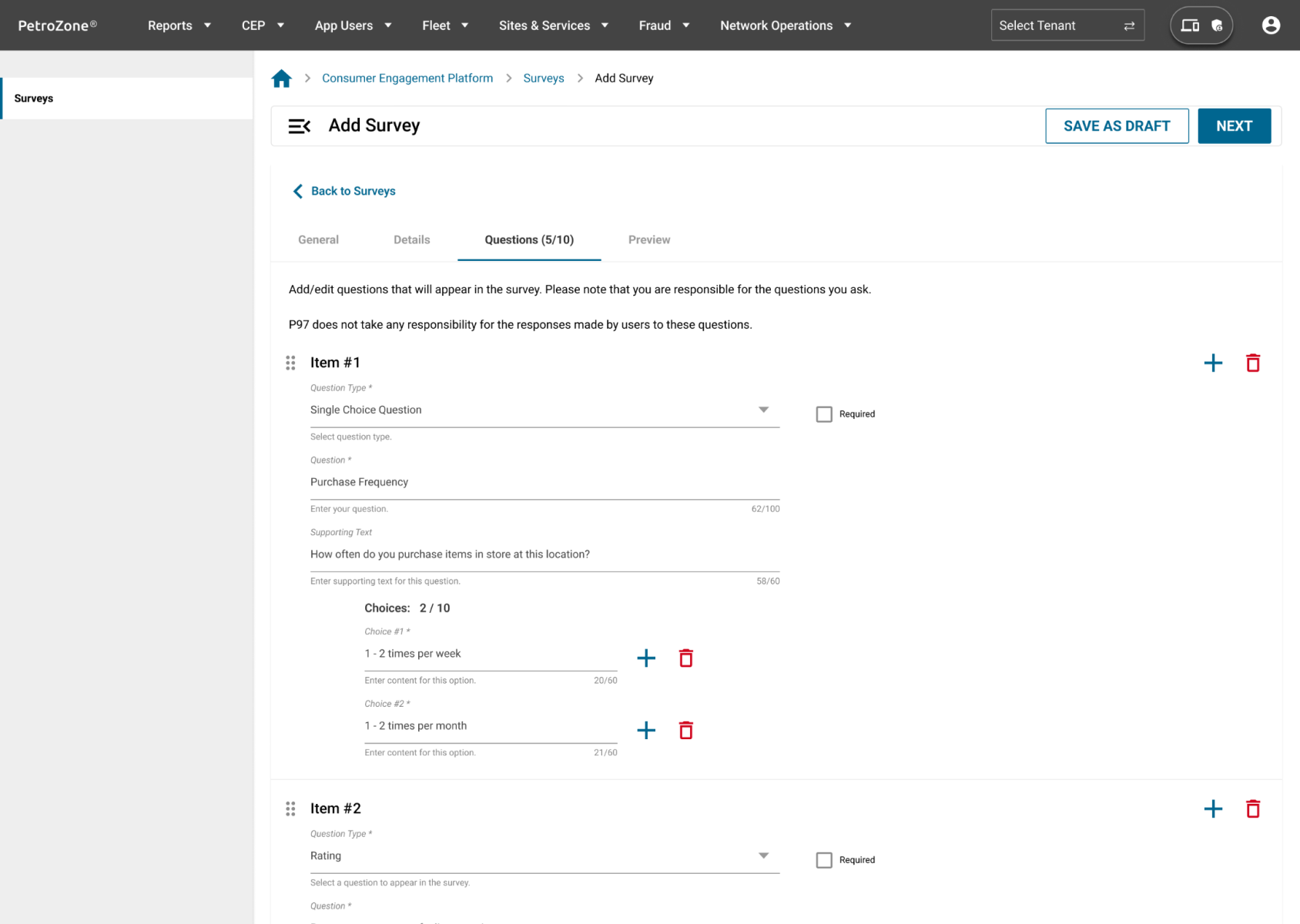Add a new item after Item #1
This screenshot has height=924, width=1300.
1213,363
